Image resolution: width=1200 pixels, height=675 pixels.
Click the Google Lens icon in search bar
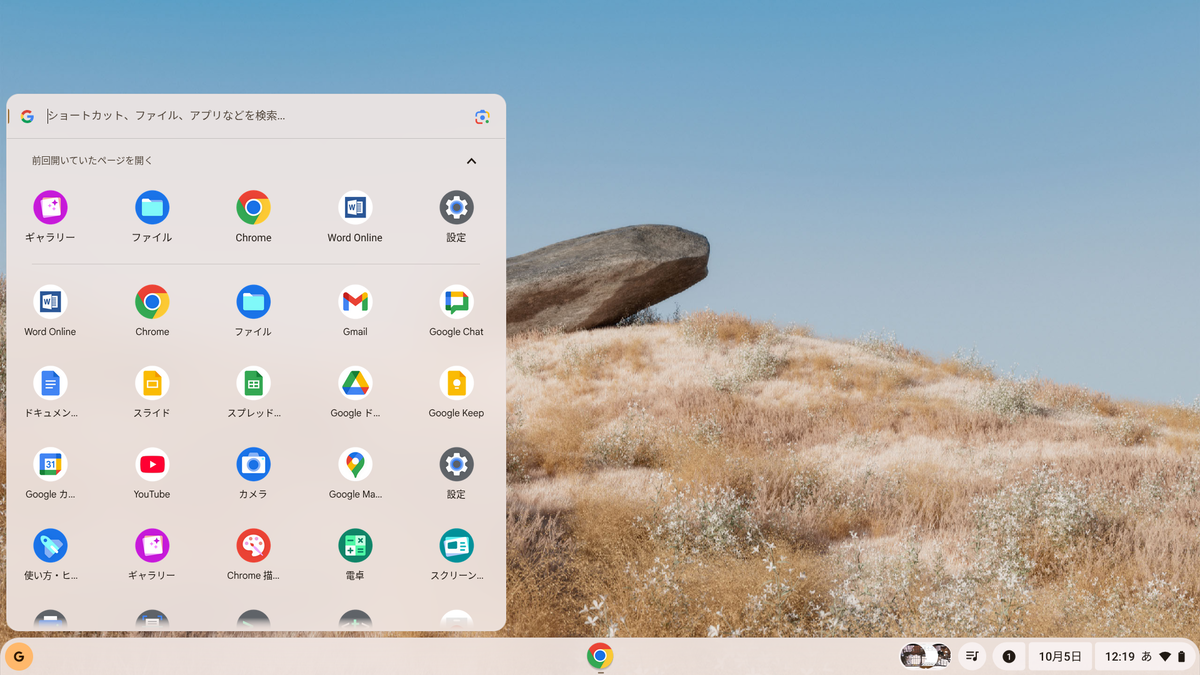482,117
